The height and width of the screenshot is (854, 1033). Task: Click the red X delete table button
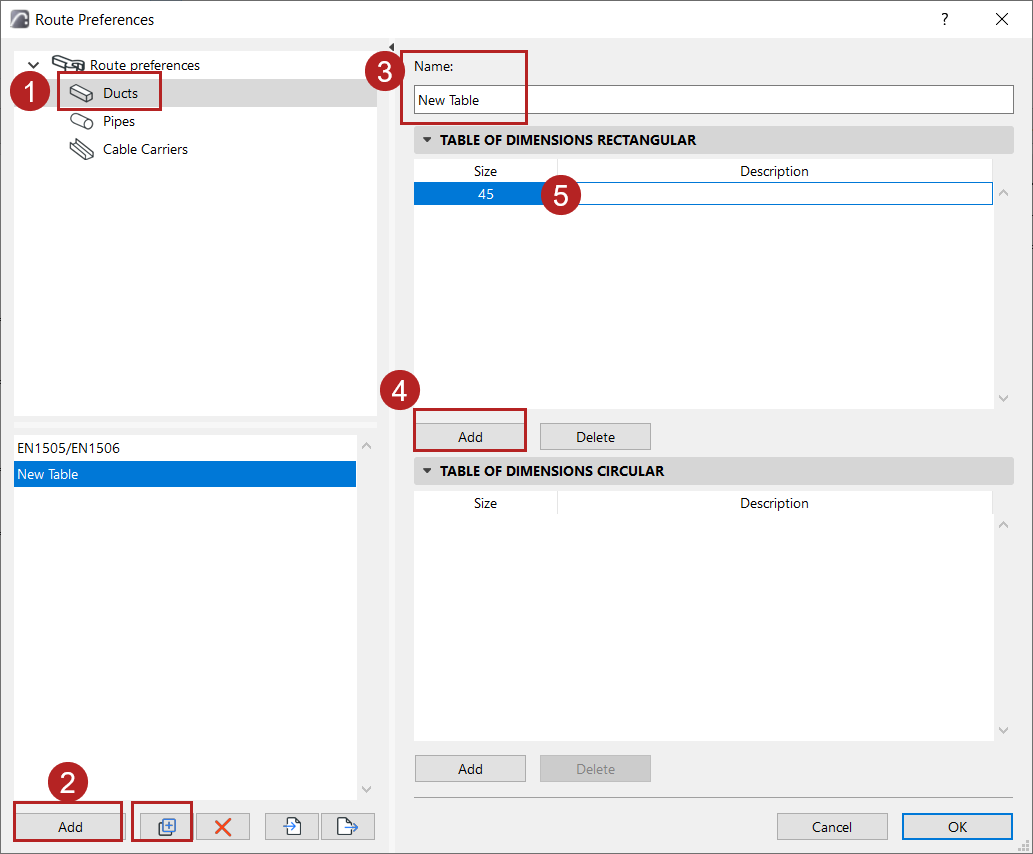223,826
